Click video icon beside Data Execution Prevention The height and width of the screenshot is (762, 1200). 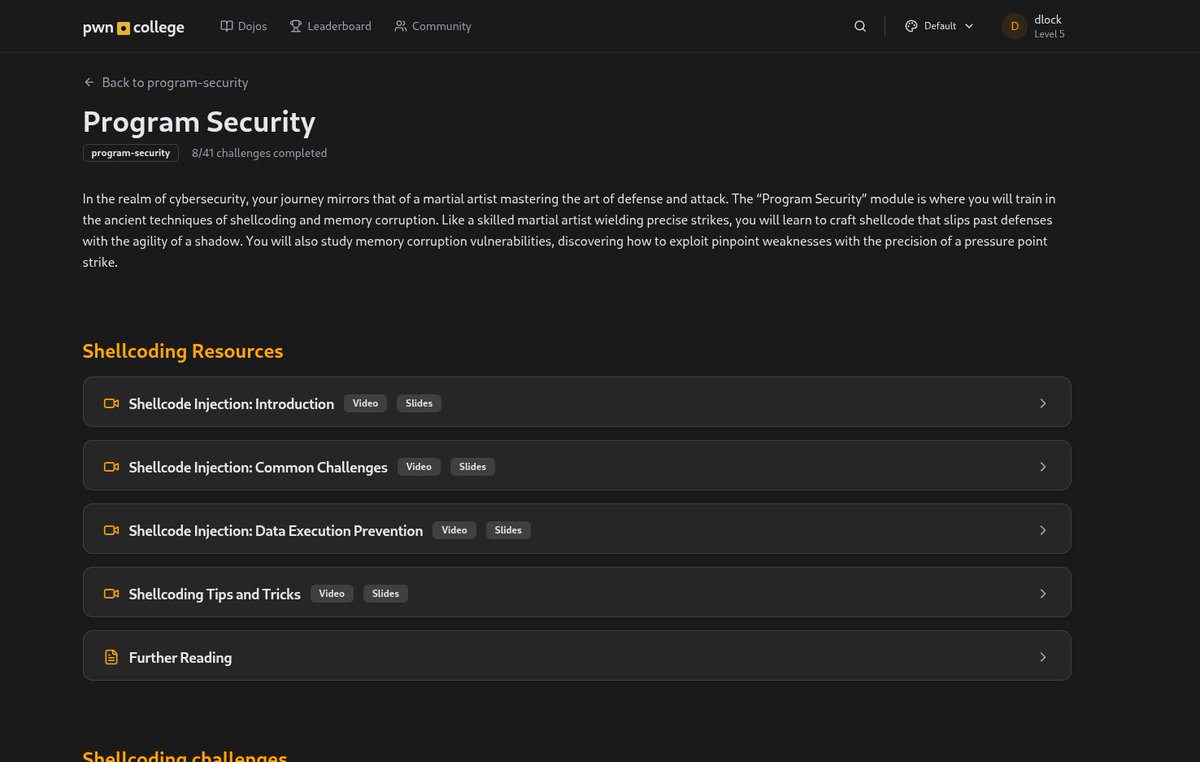point(111,530)
